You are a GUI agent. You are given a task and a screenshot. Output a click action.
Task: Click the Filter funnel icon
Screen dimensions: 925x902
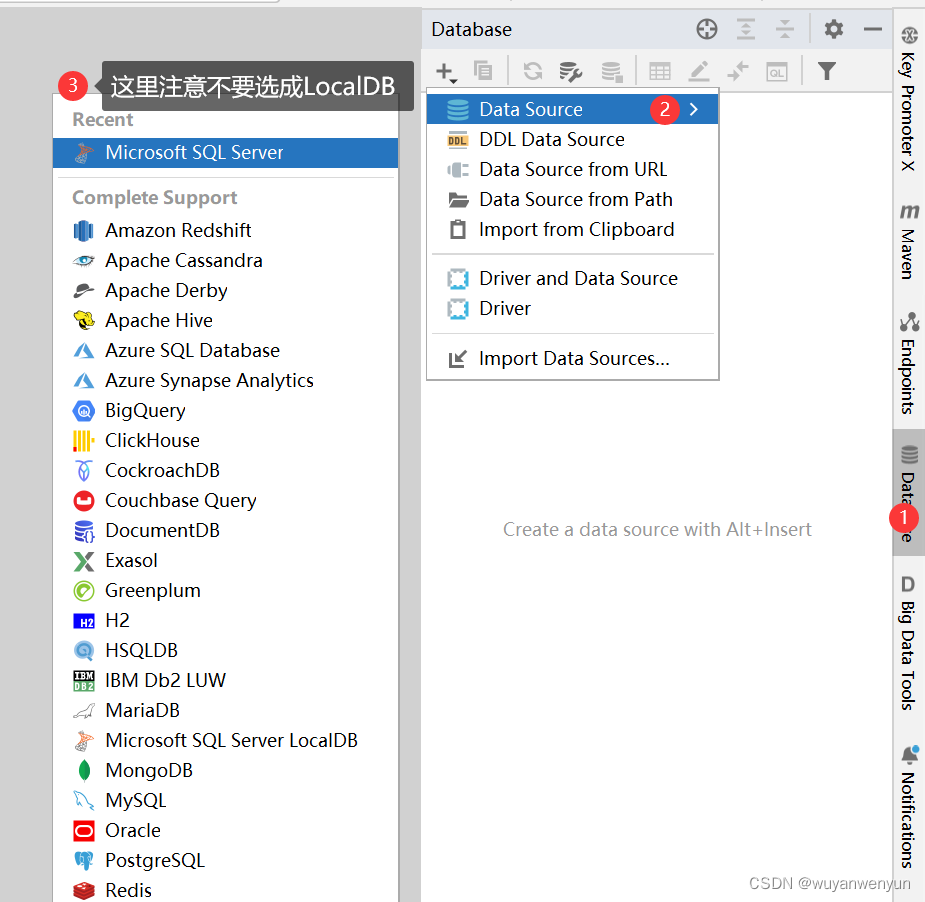pos(826,71)
